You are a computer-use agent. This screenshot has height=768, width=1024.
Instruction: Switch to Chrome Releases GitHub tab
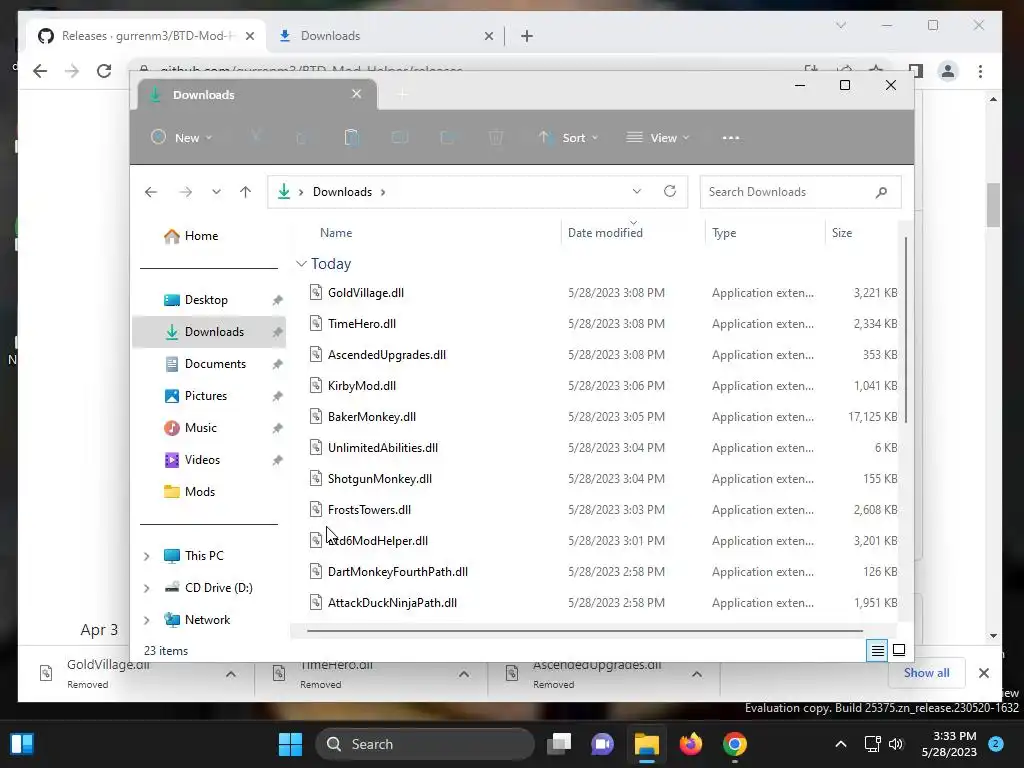point(146,36)
